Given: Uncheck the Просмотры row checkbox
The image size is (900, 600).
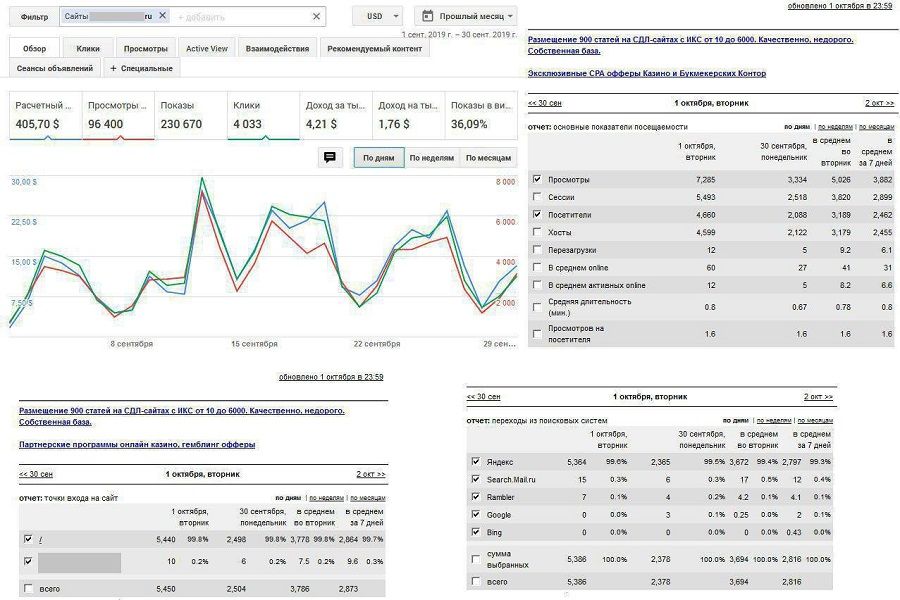Looking at the screenshot, I should [537, 179].
